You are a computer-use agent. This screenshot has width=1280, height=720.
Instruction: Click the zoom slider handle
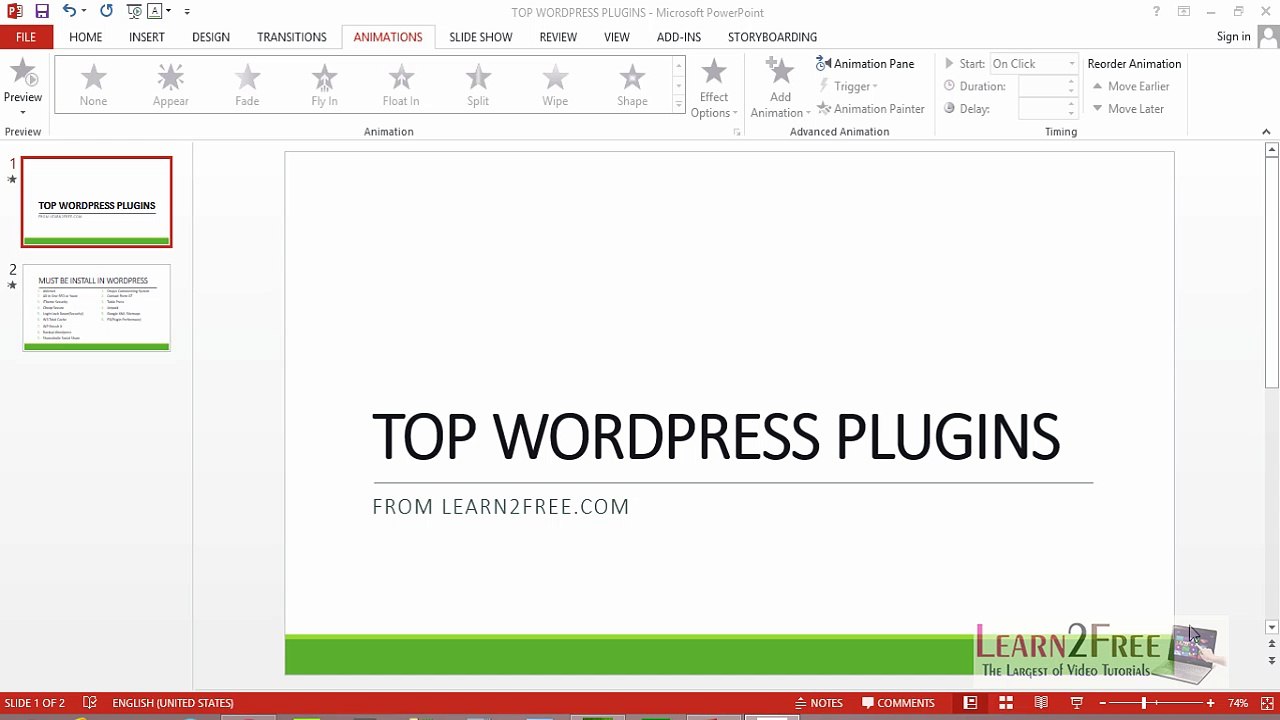click(1144, 703)
